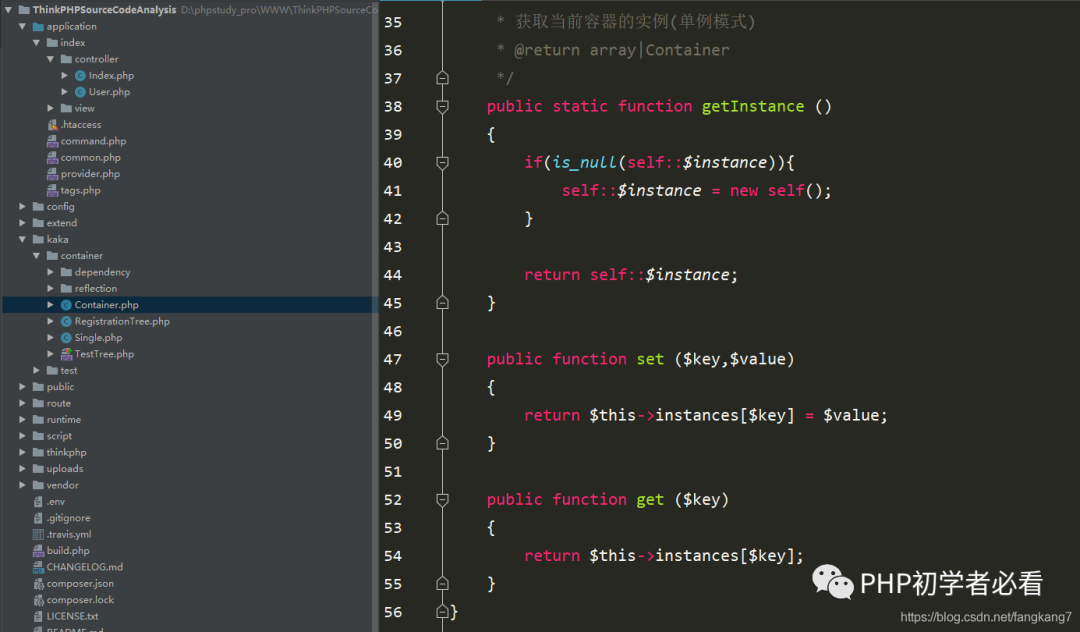Image resolution: width=1080 pixels, height=632 pixels.
Task: Expand the config folder arrow
Action: pyautogui.click(x=22, y=207)
